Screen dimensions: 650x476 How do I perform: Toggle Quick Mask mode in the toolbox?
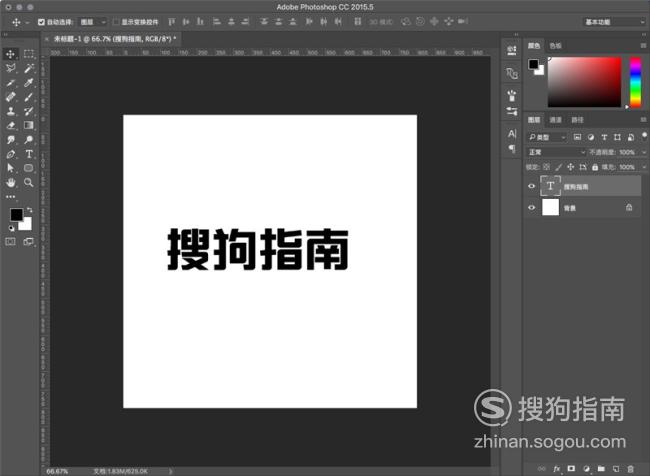tap(11, 241)
